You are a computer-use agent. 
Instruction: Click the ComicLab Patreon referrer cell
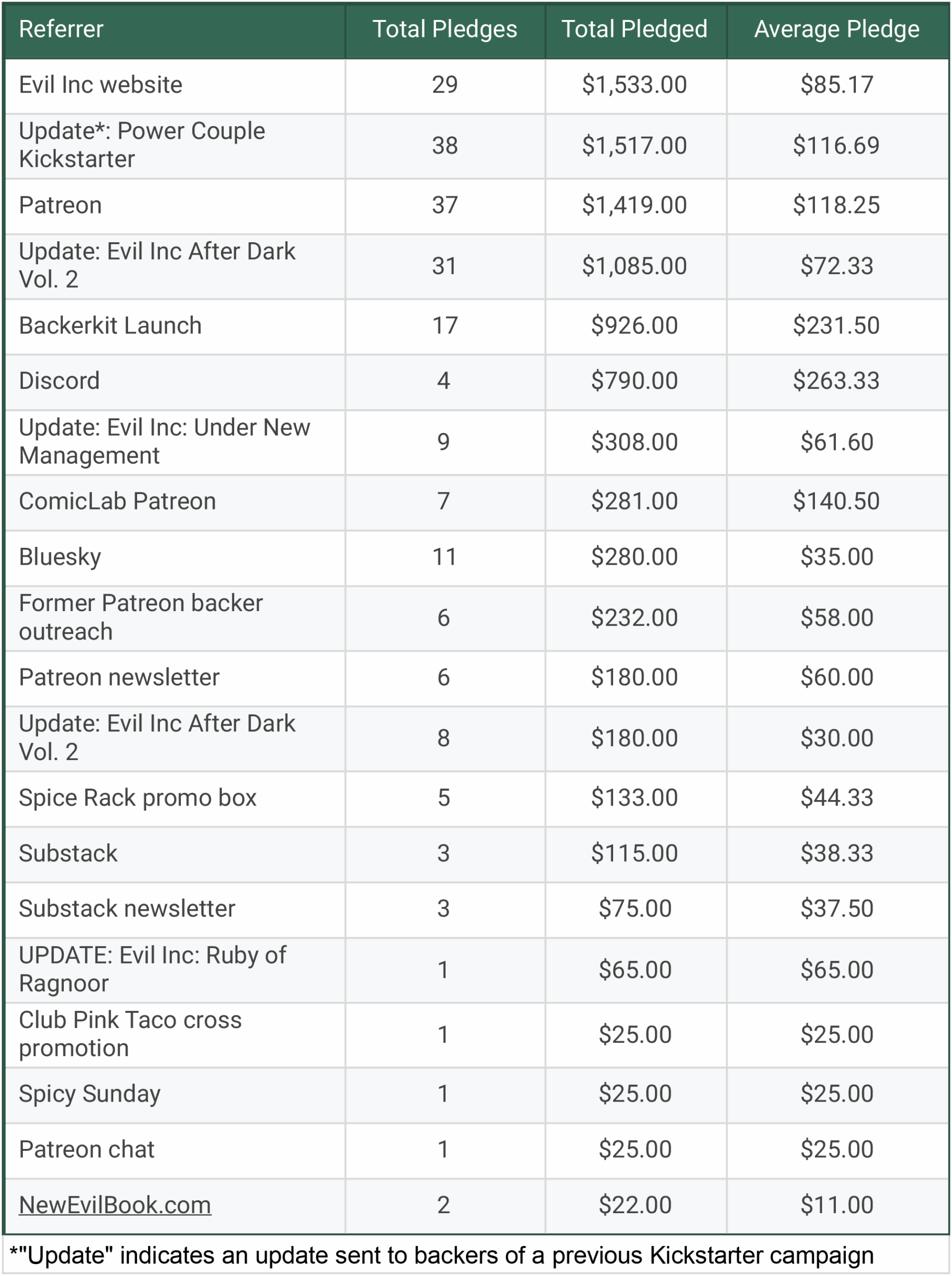point(117,501)
